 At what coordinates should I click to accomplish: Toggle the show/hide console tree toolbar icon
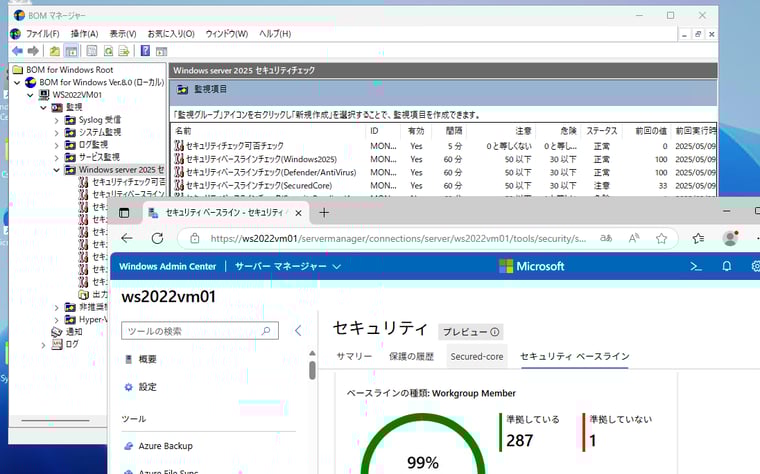point(71,51)
